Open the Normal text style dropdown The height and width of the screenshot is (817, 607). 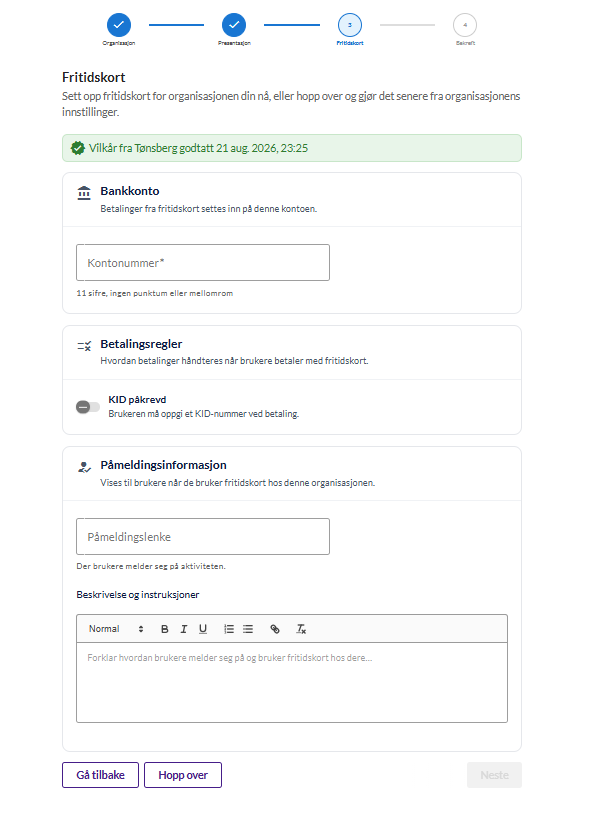coord(116,629)
